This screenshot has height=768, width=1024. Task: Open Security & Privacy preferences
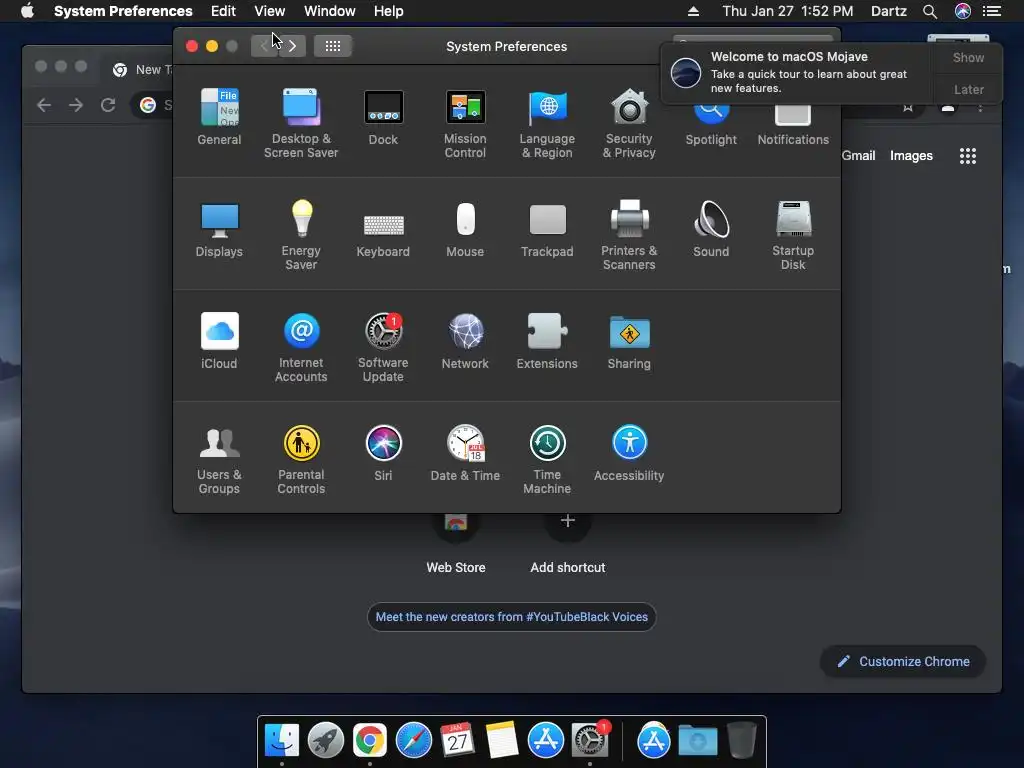(x=629, y=123)
